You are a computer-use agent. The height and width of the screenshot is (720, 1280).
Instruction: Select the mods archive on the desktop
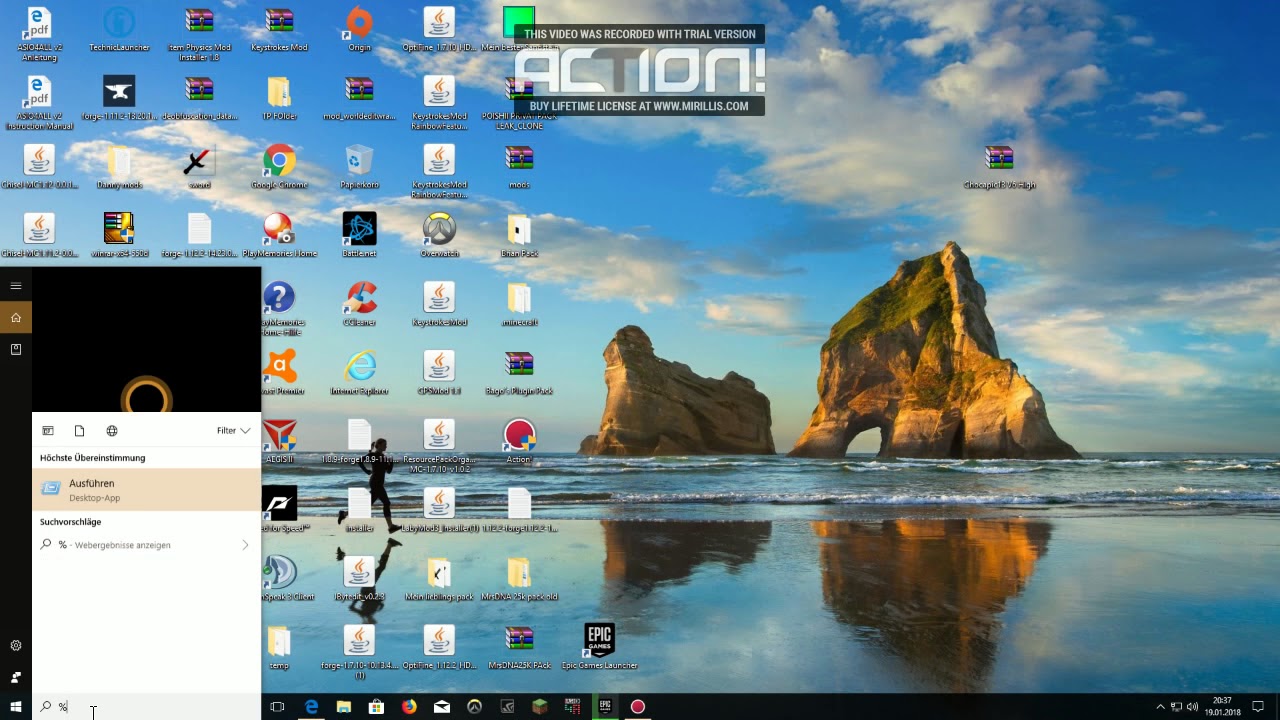pyautogui.click(x=519, y=167)
